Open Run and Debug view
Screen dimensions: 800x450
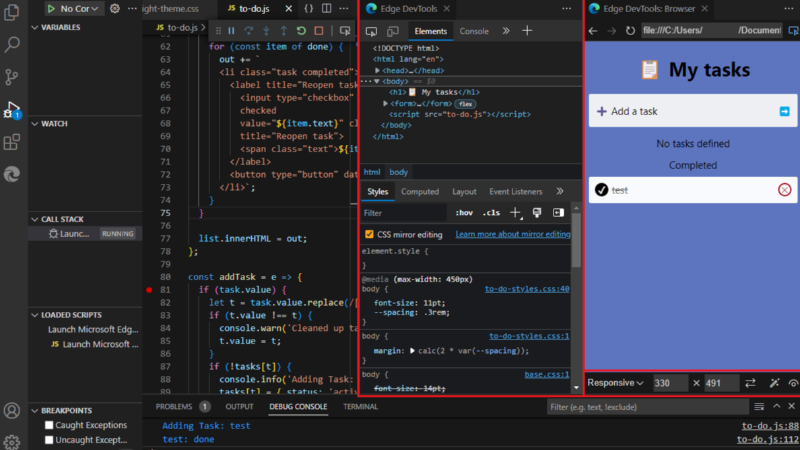(x=11, y=110)
